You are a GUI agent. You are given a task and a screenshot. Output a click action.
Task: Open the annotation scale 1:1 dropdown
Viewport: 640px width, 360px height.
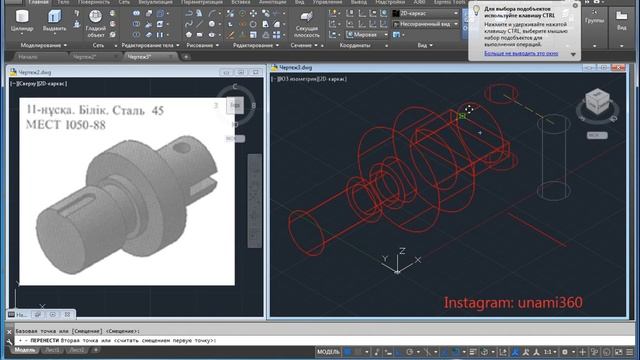(550, 352)
